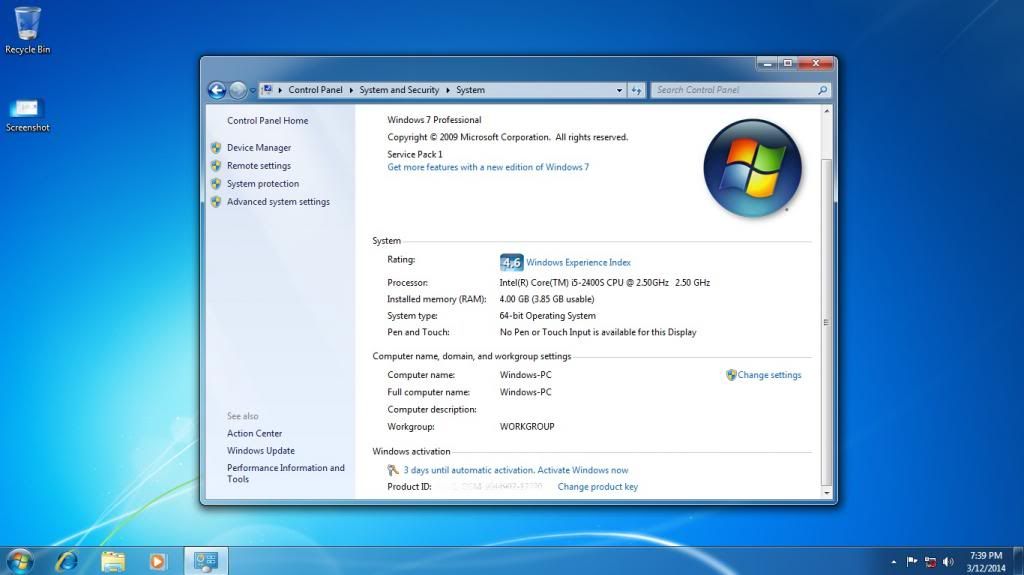Open Device Manager from the sidebar
The width and height of the screenshot is (1024, 575).
coord(258,148)
